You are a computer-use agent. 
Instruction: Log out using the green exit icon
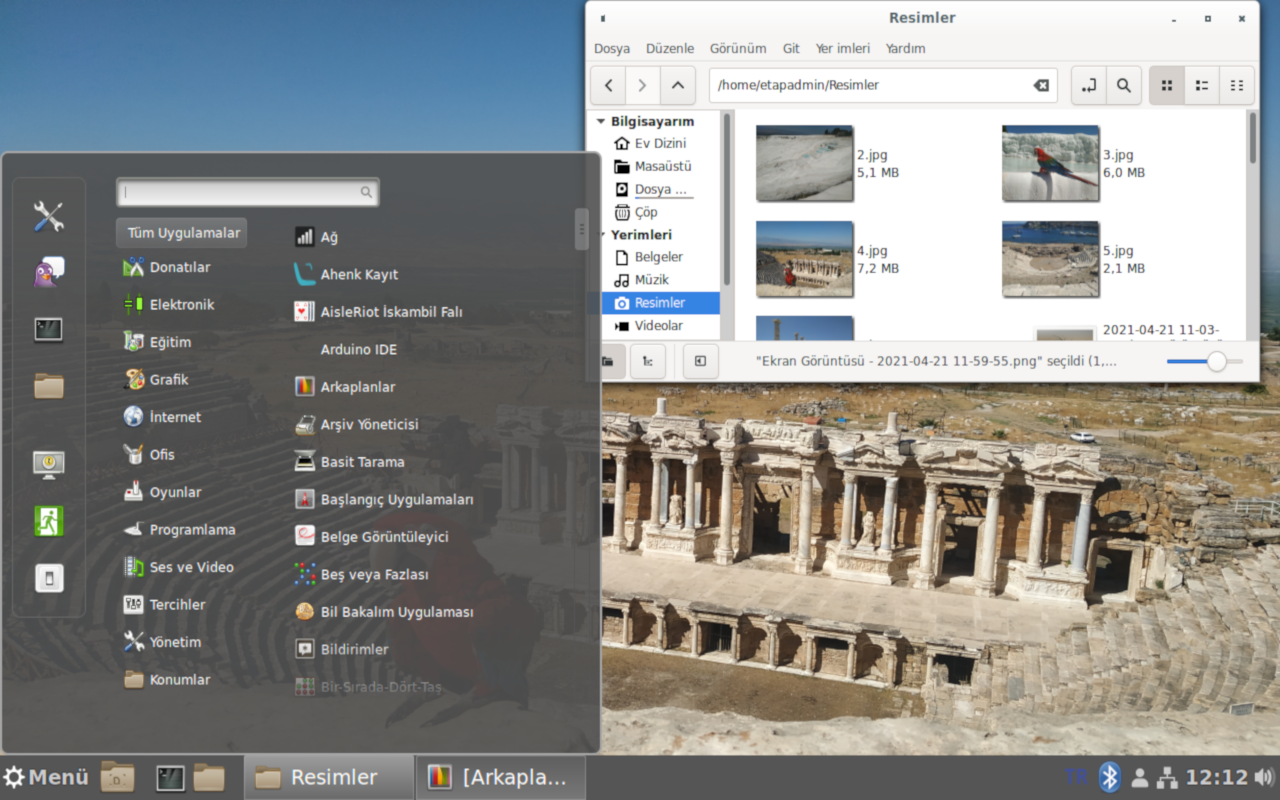click(x=48, y=521)
